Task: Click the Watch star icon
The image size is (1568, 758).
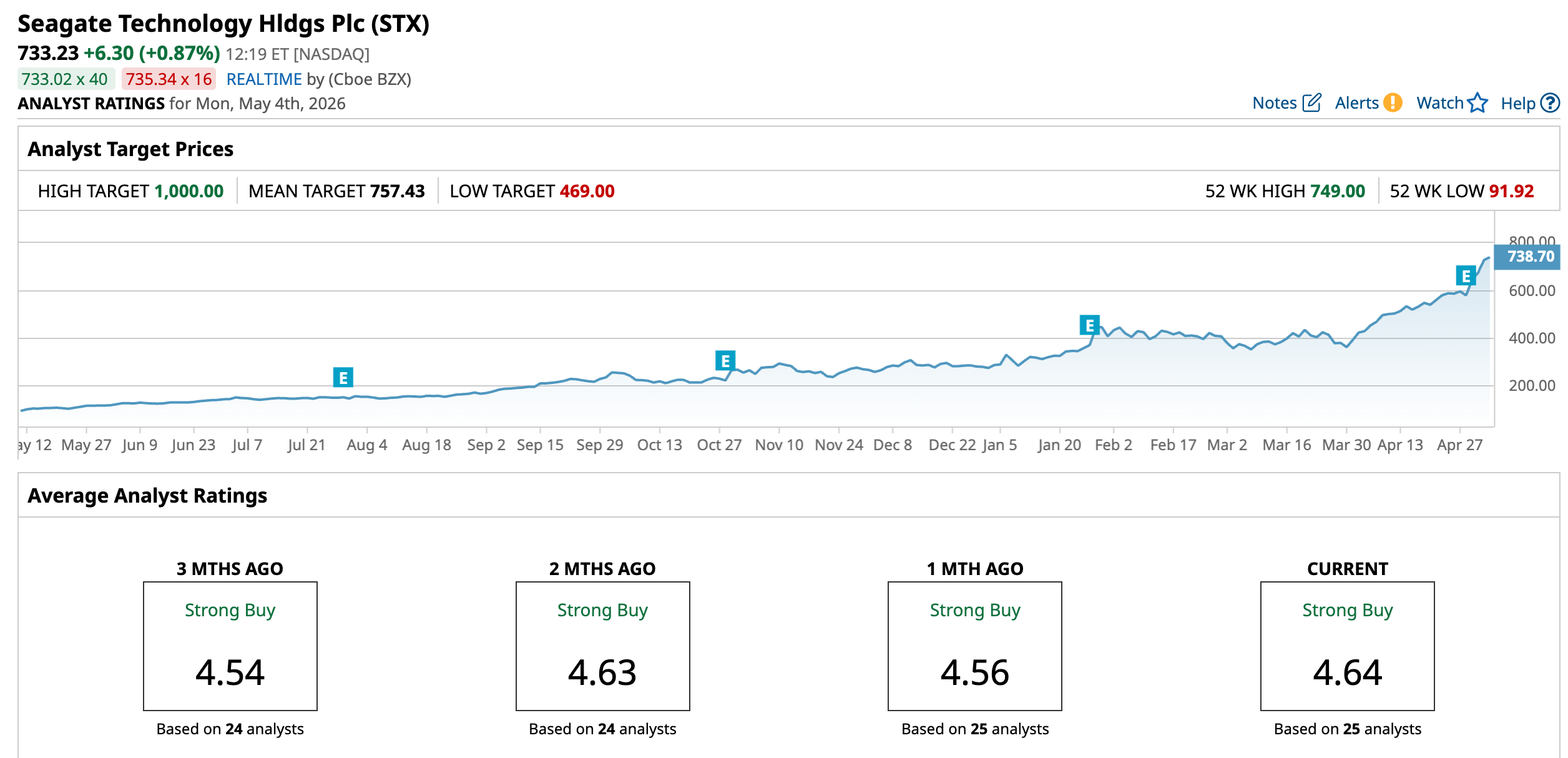Action: 1477,102
